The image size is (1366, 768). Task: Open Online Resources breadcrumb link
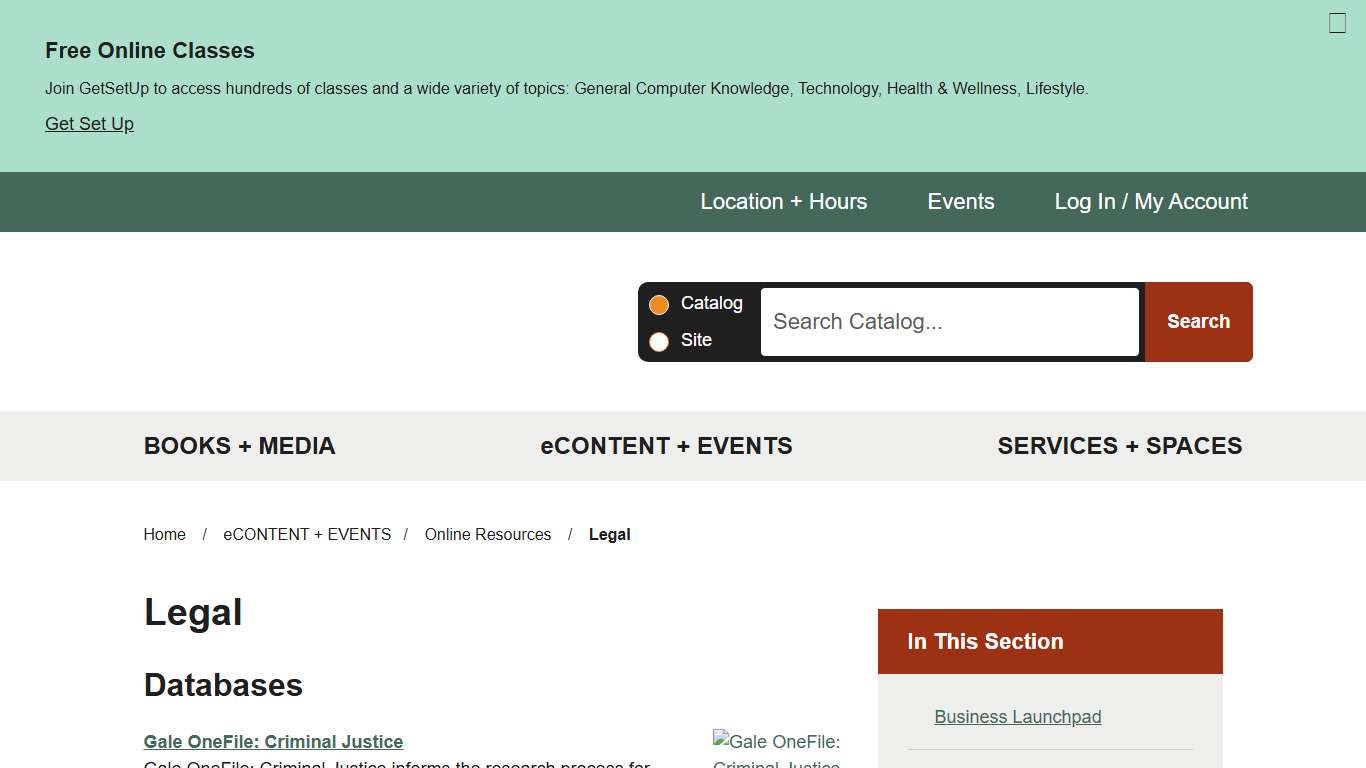click(487, 535)
